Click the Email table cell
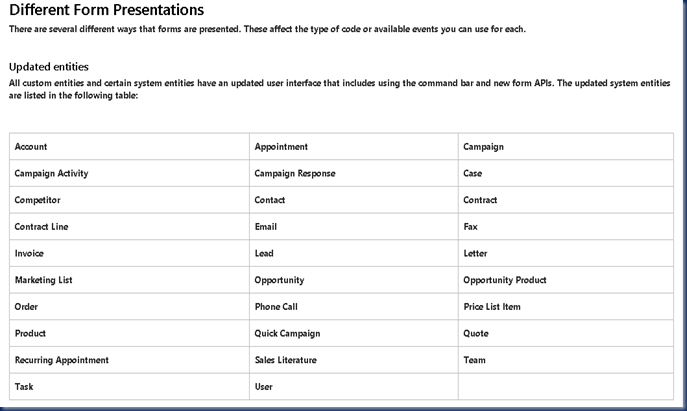Image resolution: width=687 pixels, height=411 pixels. pyautogui.click(x=266, y=227)
